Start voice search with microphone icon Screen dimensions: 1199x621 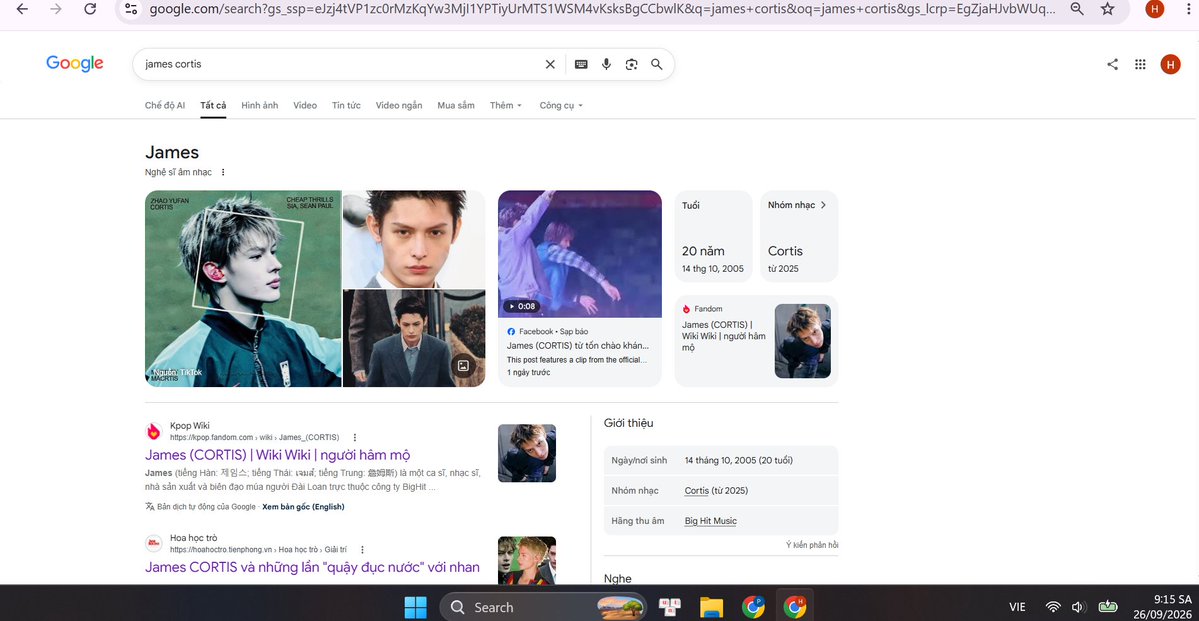(x=606, y=64)
